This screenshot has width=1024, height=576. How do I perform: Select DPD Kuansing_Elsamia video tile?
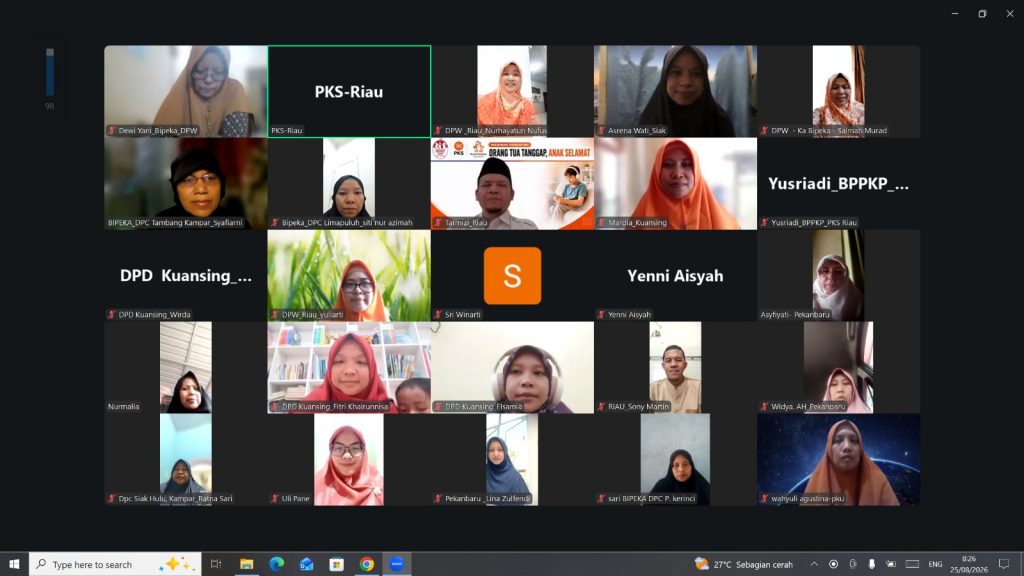point(512,368)
